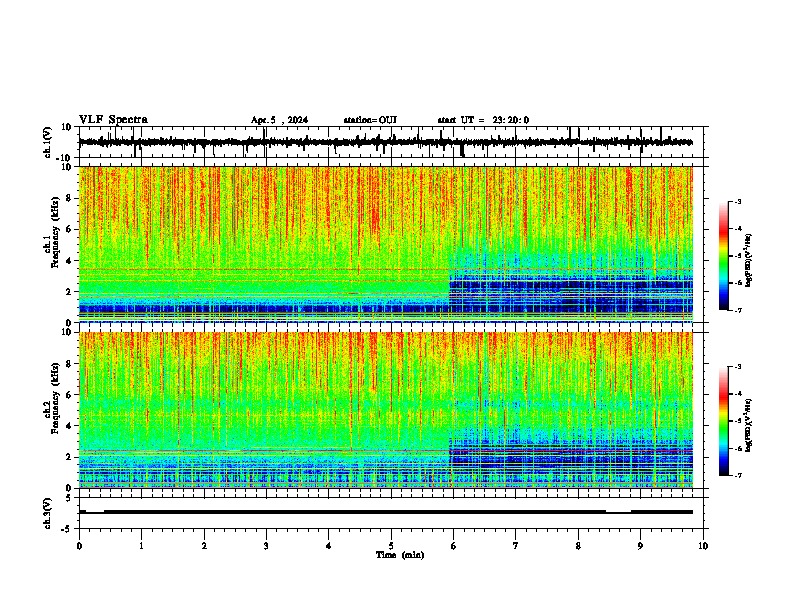Select the ch.1 colorbar "log(PSD)" units label
The height and width of the screenshot is (612, 792).
[x=749, y=261]
